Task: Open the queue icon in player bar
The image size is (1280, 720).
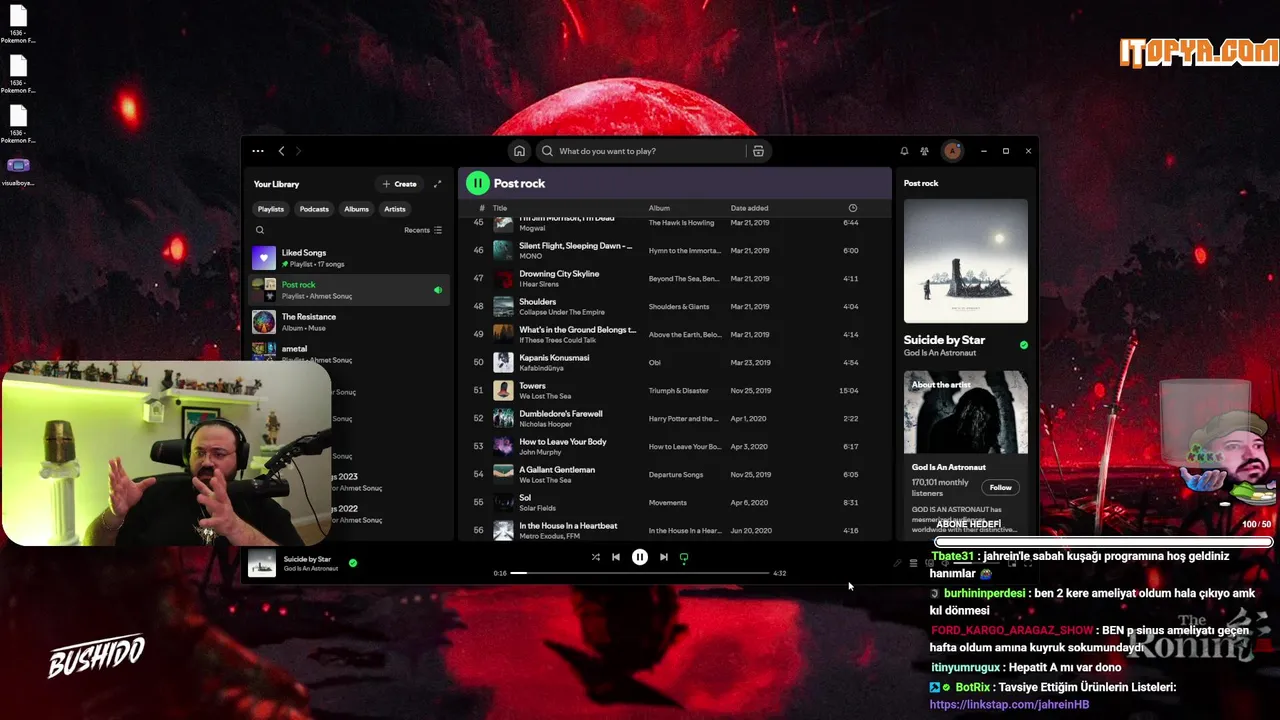Action: point(913,563)
